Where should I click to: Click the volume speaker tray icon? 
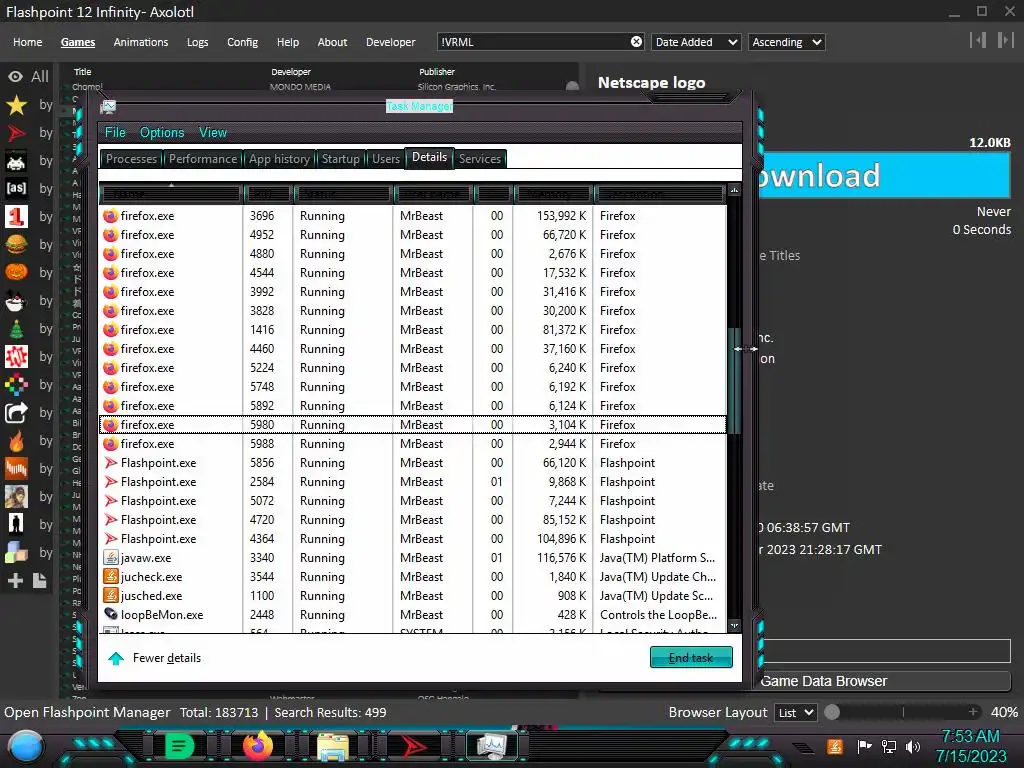tap(913, 746)
